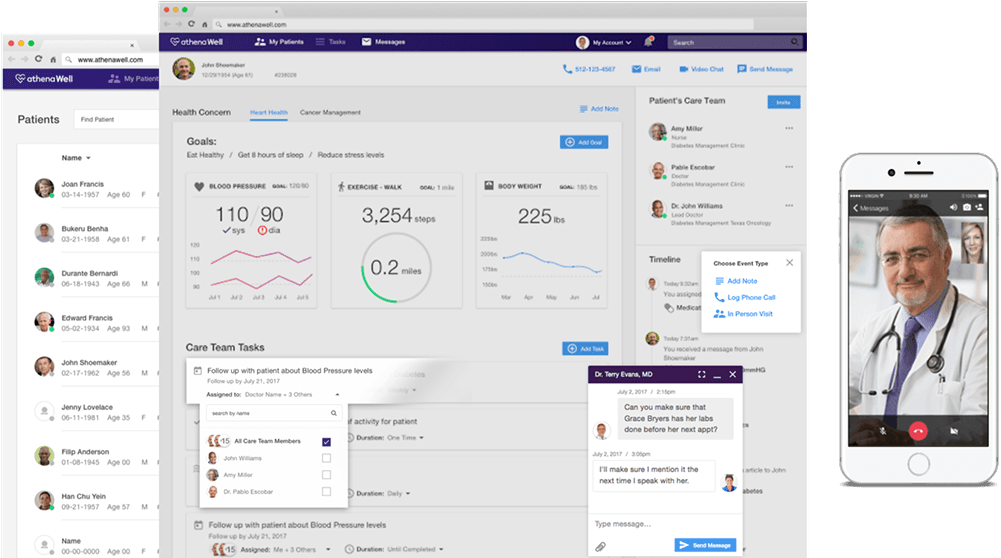Click the Type message field in chat
Screen dimensions: 1001x558
(x=665, y=524)
